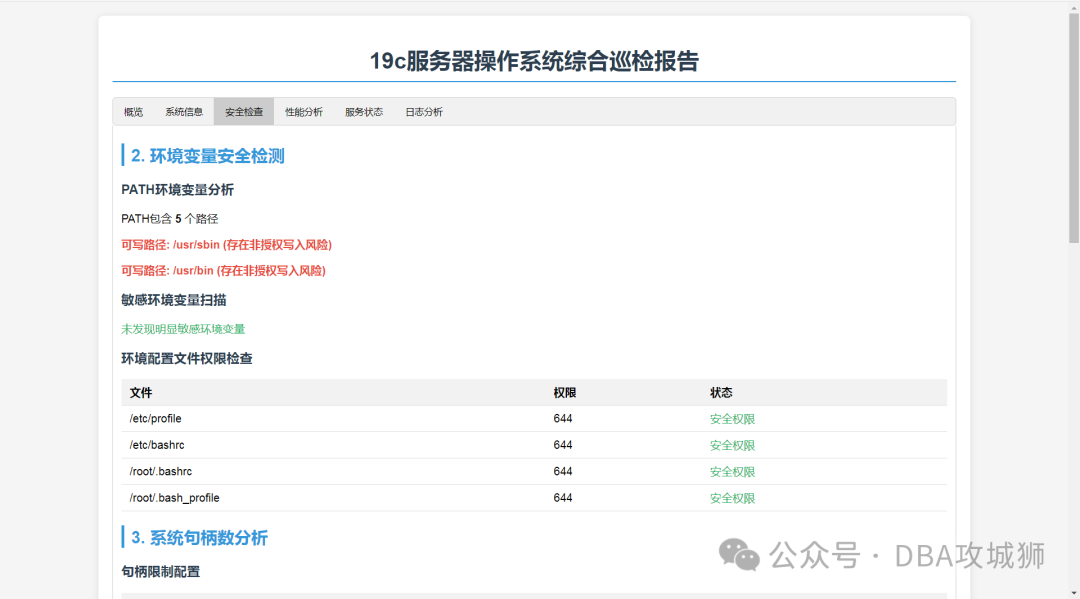This screenshot has width=1080, height=599.
Task: Click the 644 permission for /root/.bash_profile
Action: click(x=563, y=498)
